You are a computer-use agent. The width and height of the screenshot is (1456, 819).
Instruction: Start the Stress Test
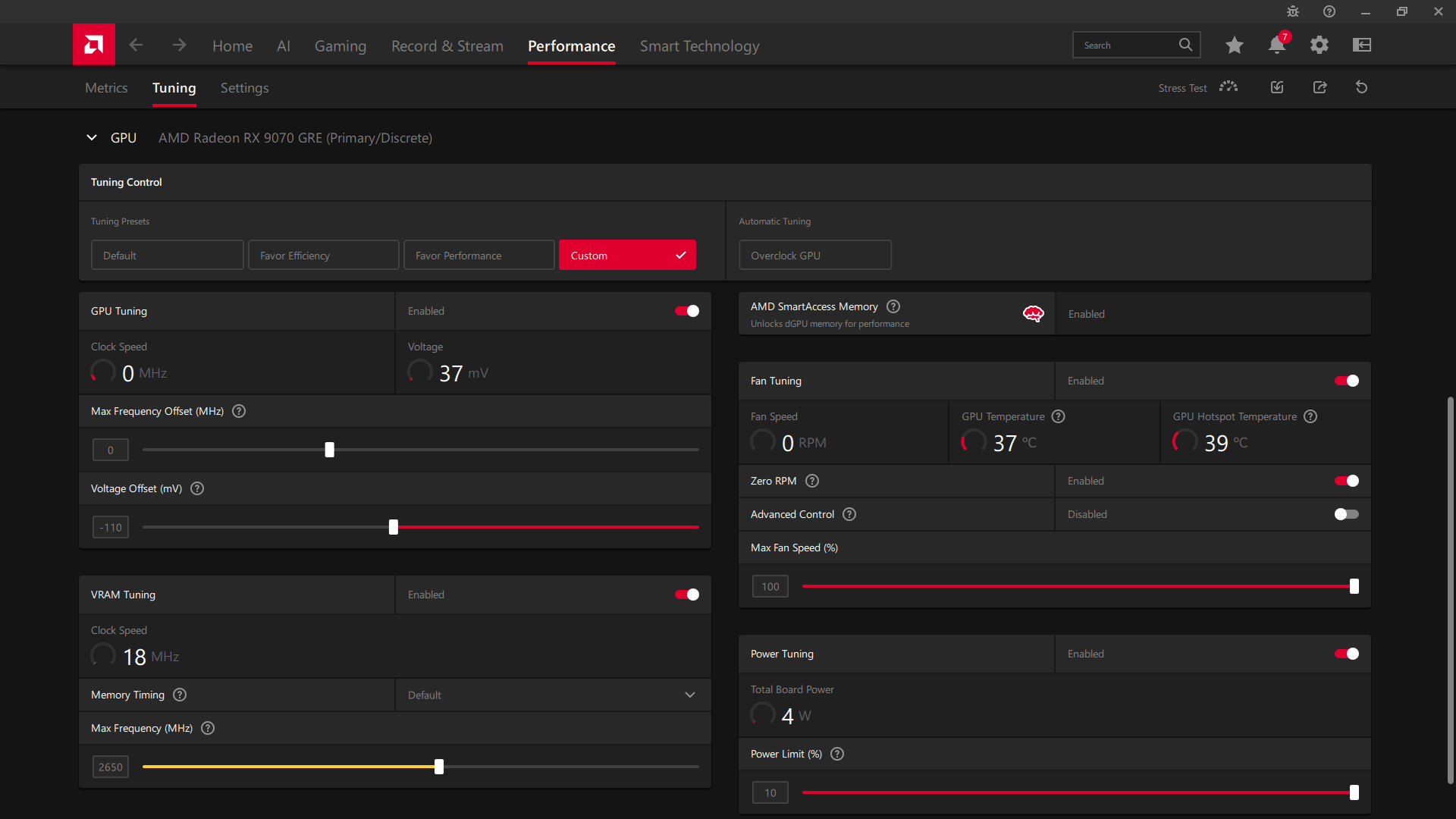tap(1198, 88)
